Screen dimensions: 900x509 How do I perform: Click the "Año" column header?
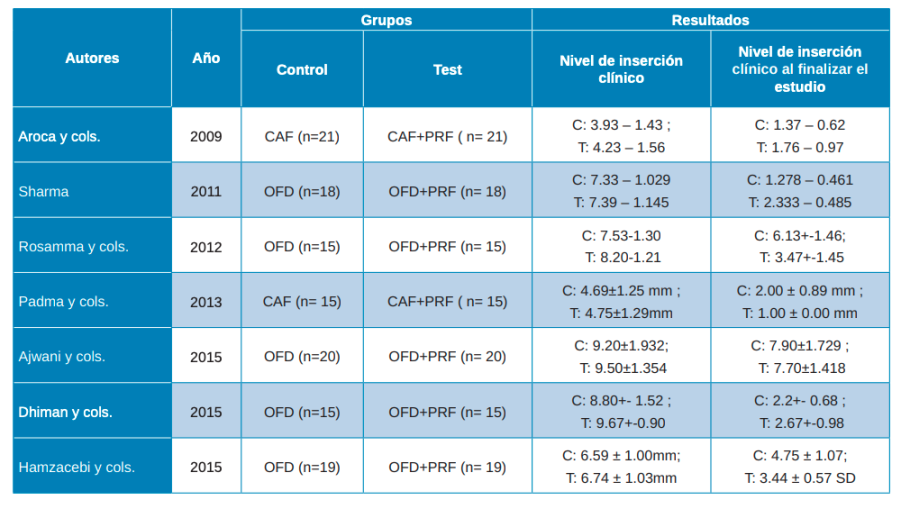click(x=206, y=58)
